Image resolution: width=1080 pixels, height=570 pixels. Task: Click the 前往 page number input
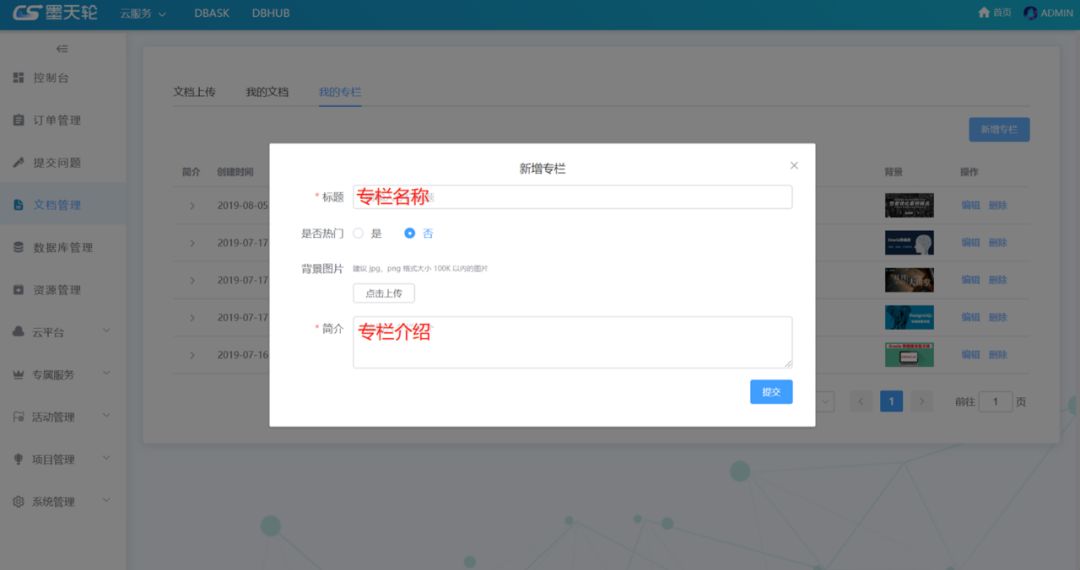pyautogui.click(x=995, y=402)
